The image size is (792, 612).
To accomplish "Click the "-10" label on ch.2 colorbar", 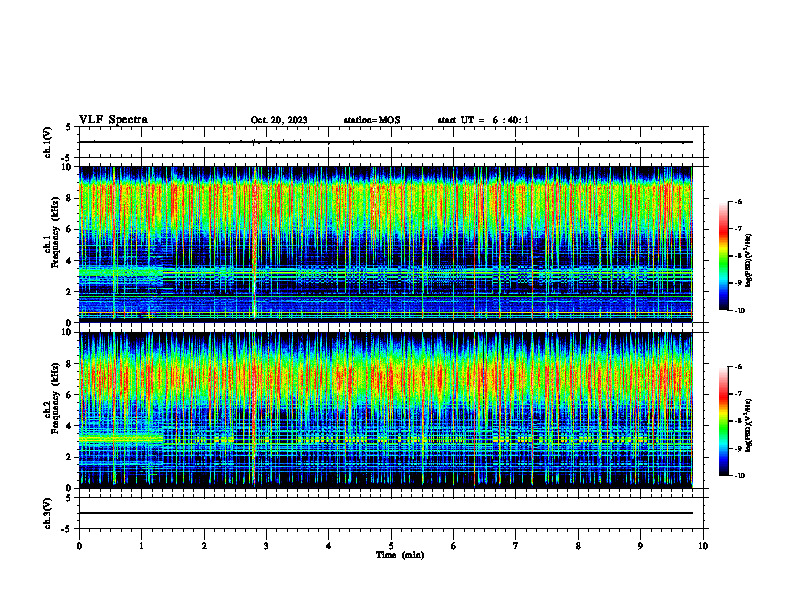I will click(739, 476).
